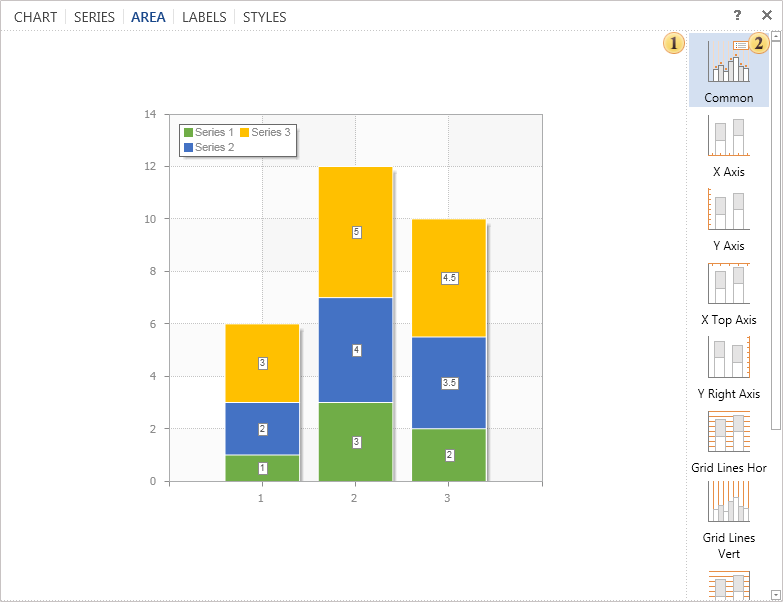Select the Grid Lines Vert icon

728,502
